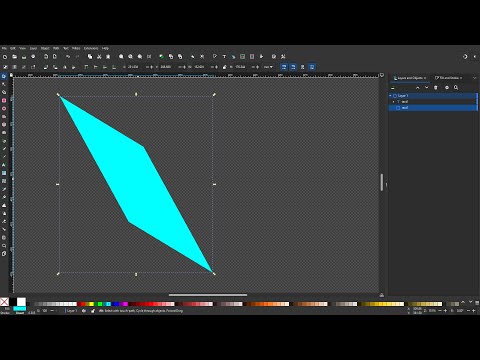Select the Zoom tool in toolbox
The image size is (480, 360).
pos(4,246)
